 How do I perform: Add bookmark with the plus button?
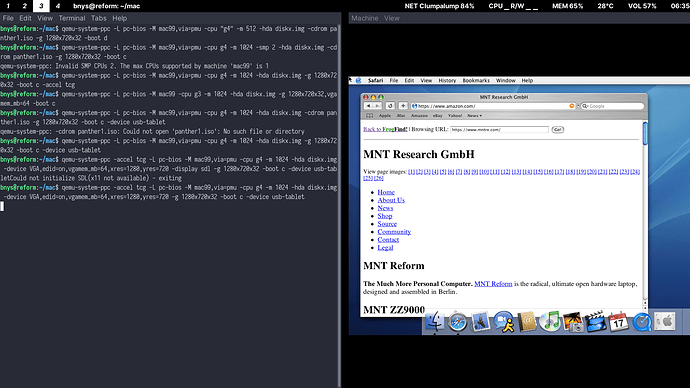tap(403, 106)
